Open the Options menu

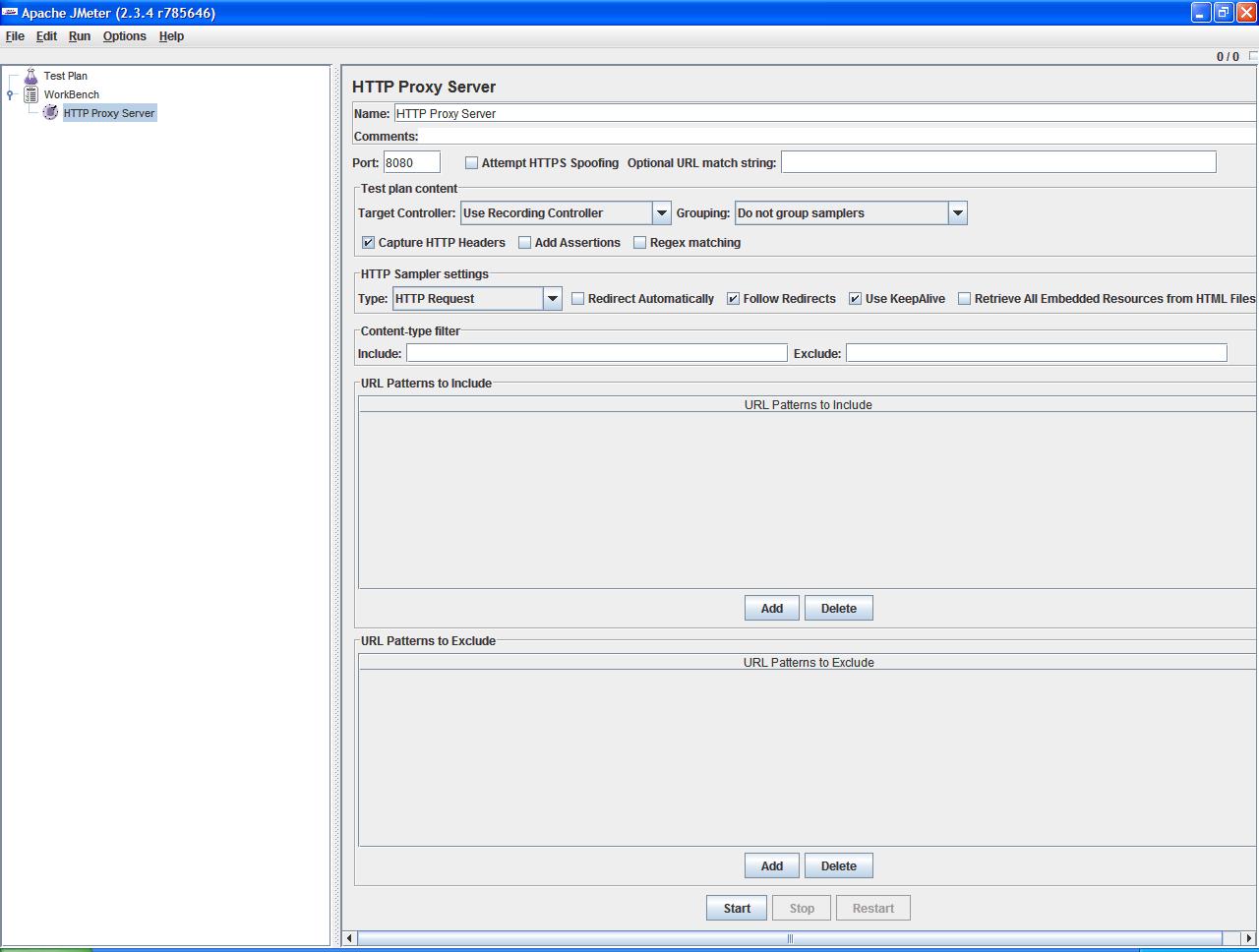pos(124,36)
